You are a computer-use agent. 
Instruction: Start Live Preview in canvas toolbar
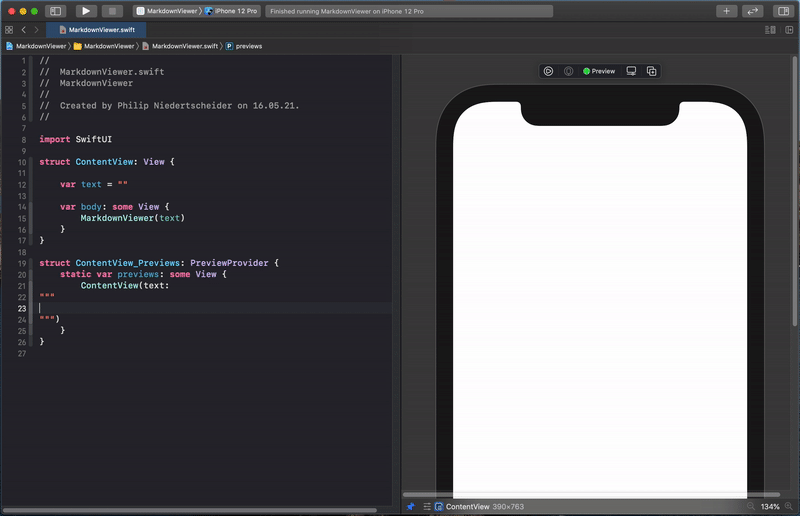(548, 71)
